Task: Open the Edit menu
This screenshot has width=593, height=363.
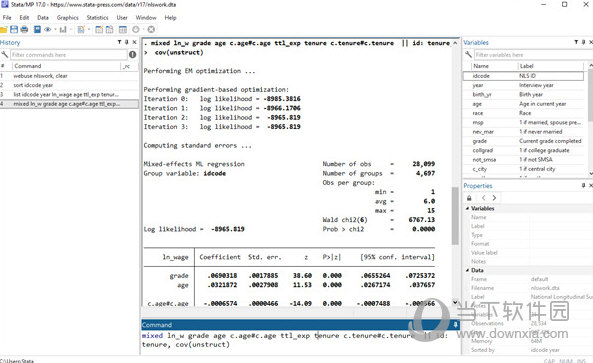Action: (x=24, y=18)
